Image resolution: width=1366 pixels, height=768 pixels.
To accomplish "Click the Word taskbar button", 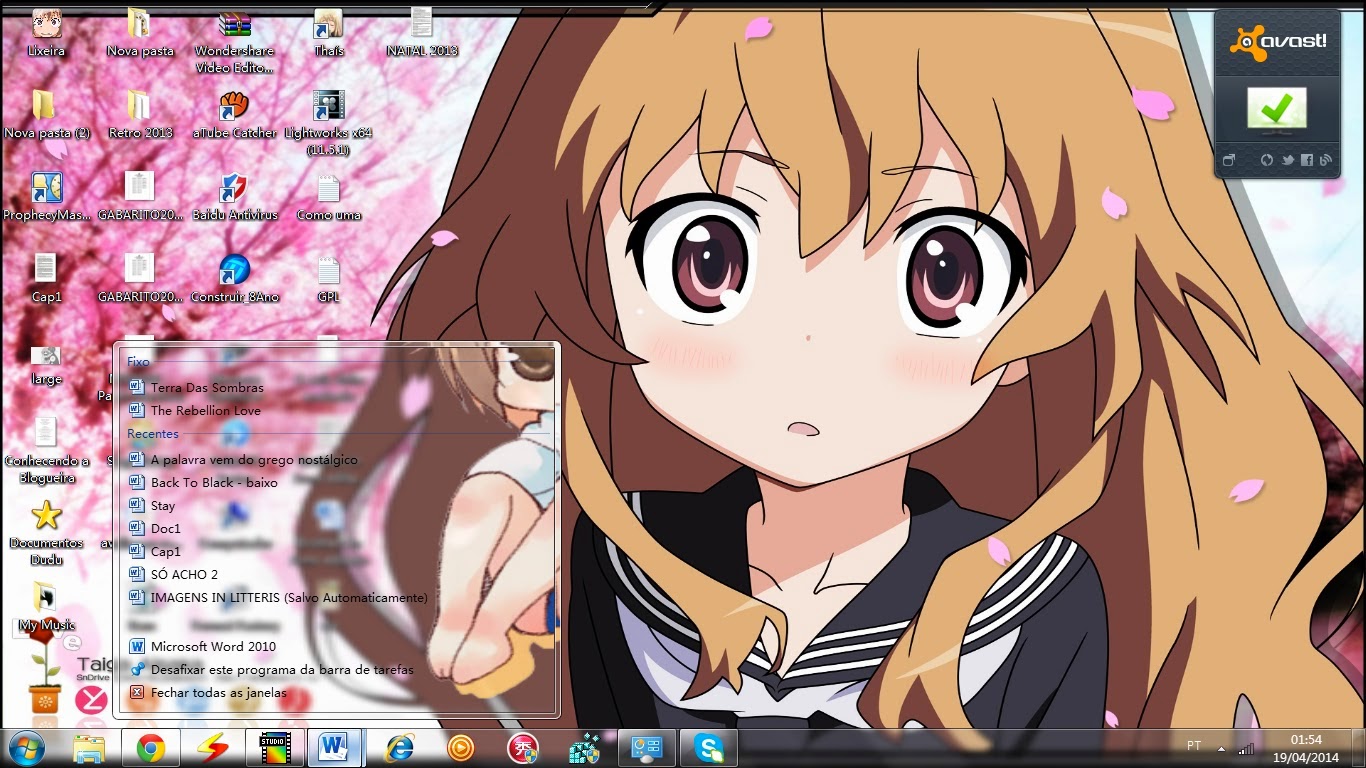I will 336,748.
